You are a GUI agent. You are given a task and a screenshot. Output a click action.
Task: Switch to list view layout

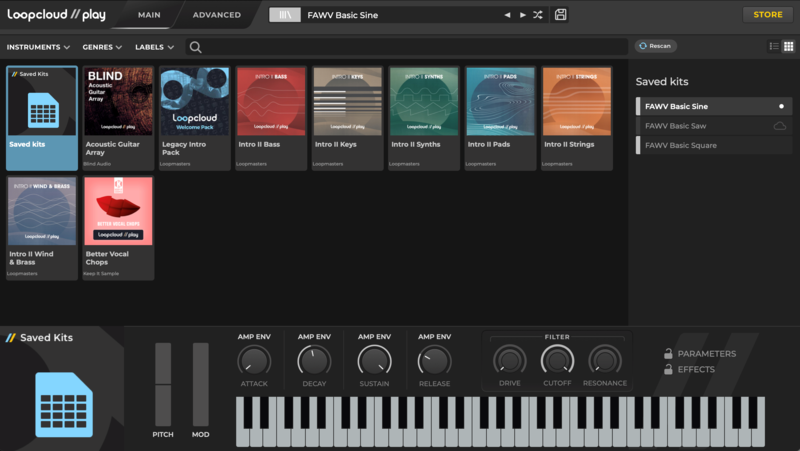click(774, 46)
